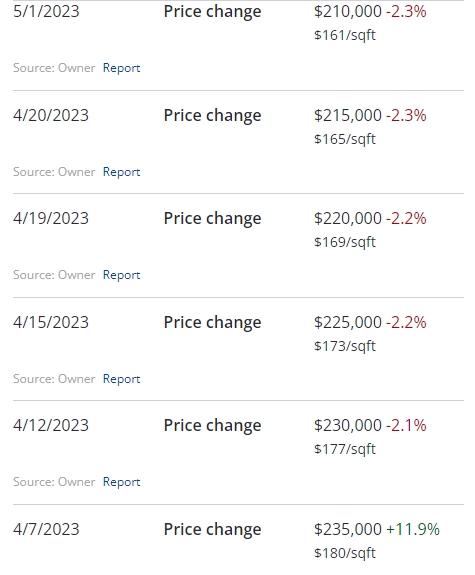Click the $225,000 price value
475x575 pixels.
(x=348, y=322)
